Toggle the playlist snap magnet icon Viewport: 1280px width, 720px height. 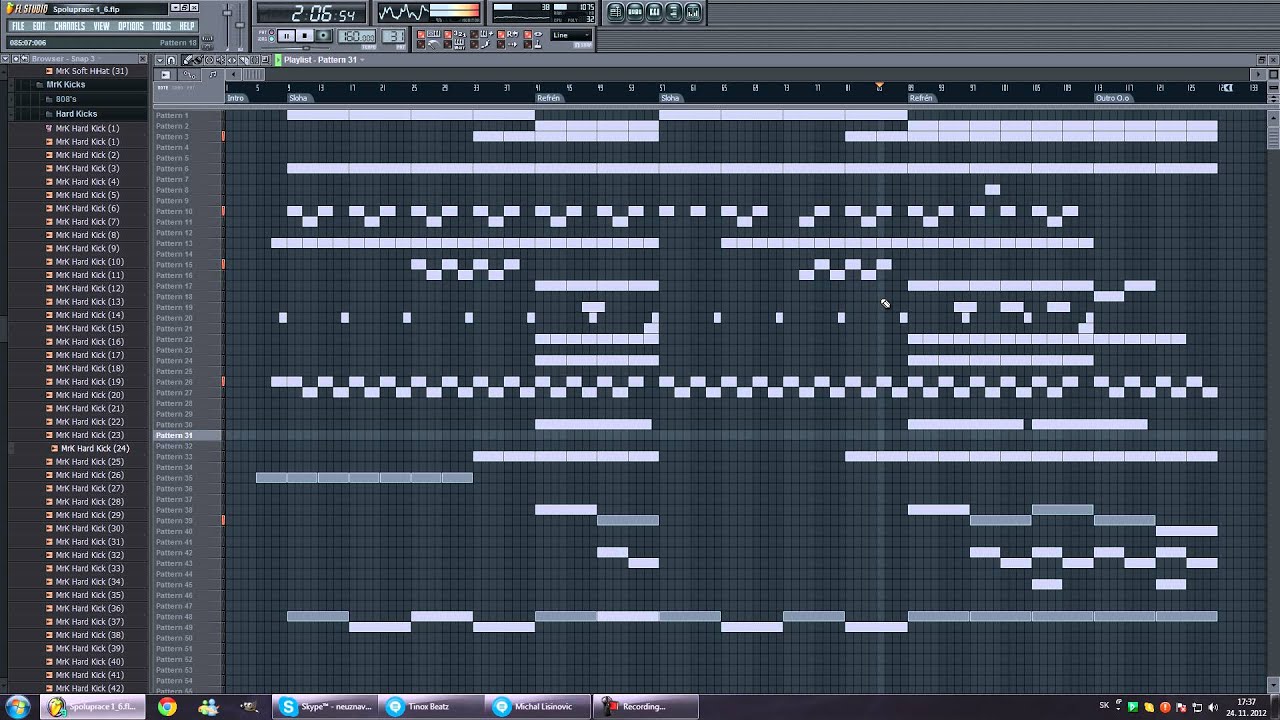[171, 59]
